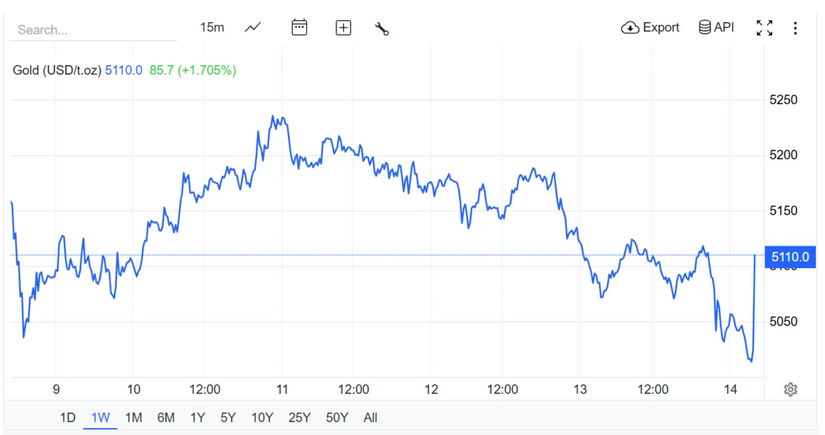
Task: Open the three-dot more options menu
Action: click(x=795, y=28)
